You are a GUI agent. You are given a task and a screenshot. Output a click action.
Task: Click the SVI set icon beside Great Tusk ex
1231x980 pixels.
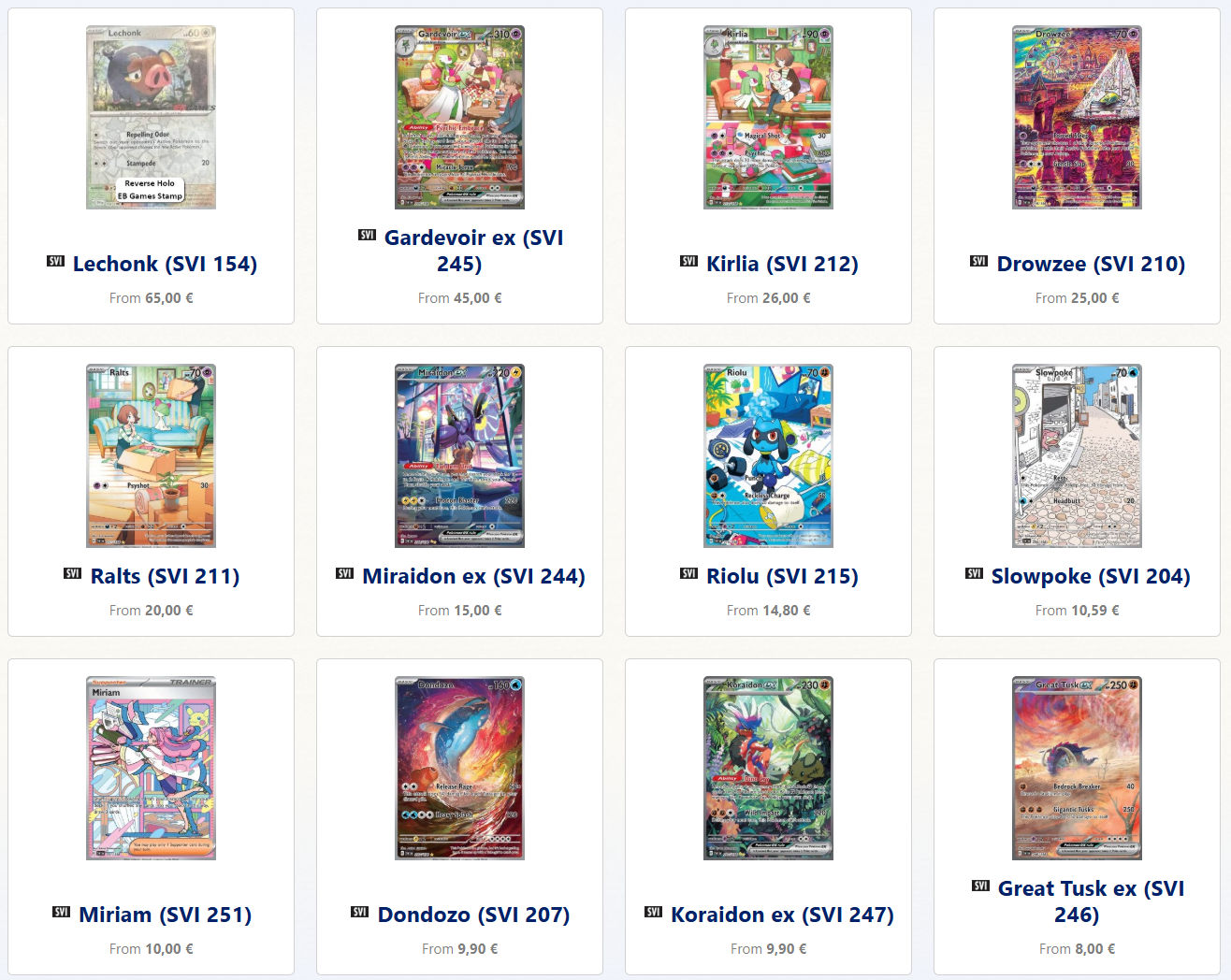[x=980, y=886]
